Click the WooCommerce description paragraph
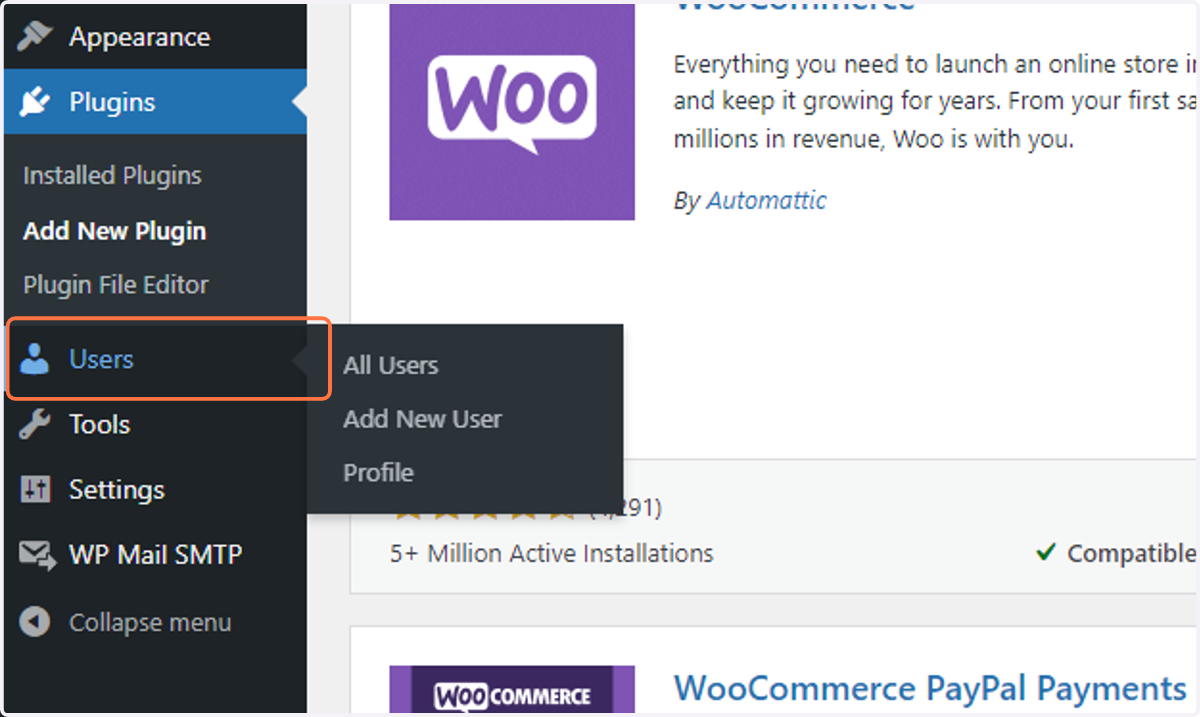The image size is (1200, 717). click(x=936, y=102)
